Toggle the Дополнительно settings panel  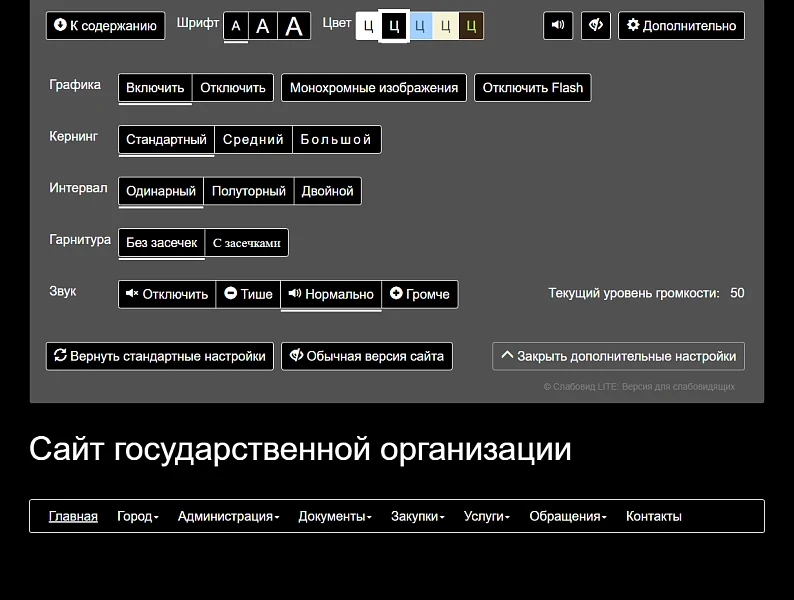click(x=682, y=25)
